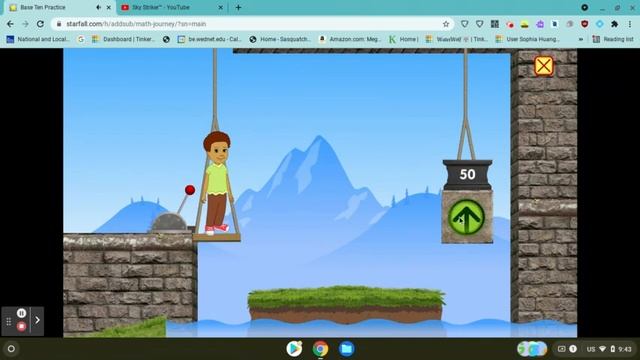This screenshot has height=360, width=640.
Task: Click the red shield extension icon
Action: [584, 24]
